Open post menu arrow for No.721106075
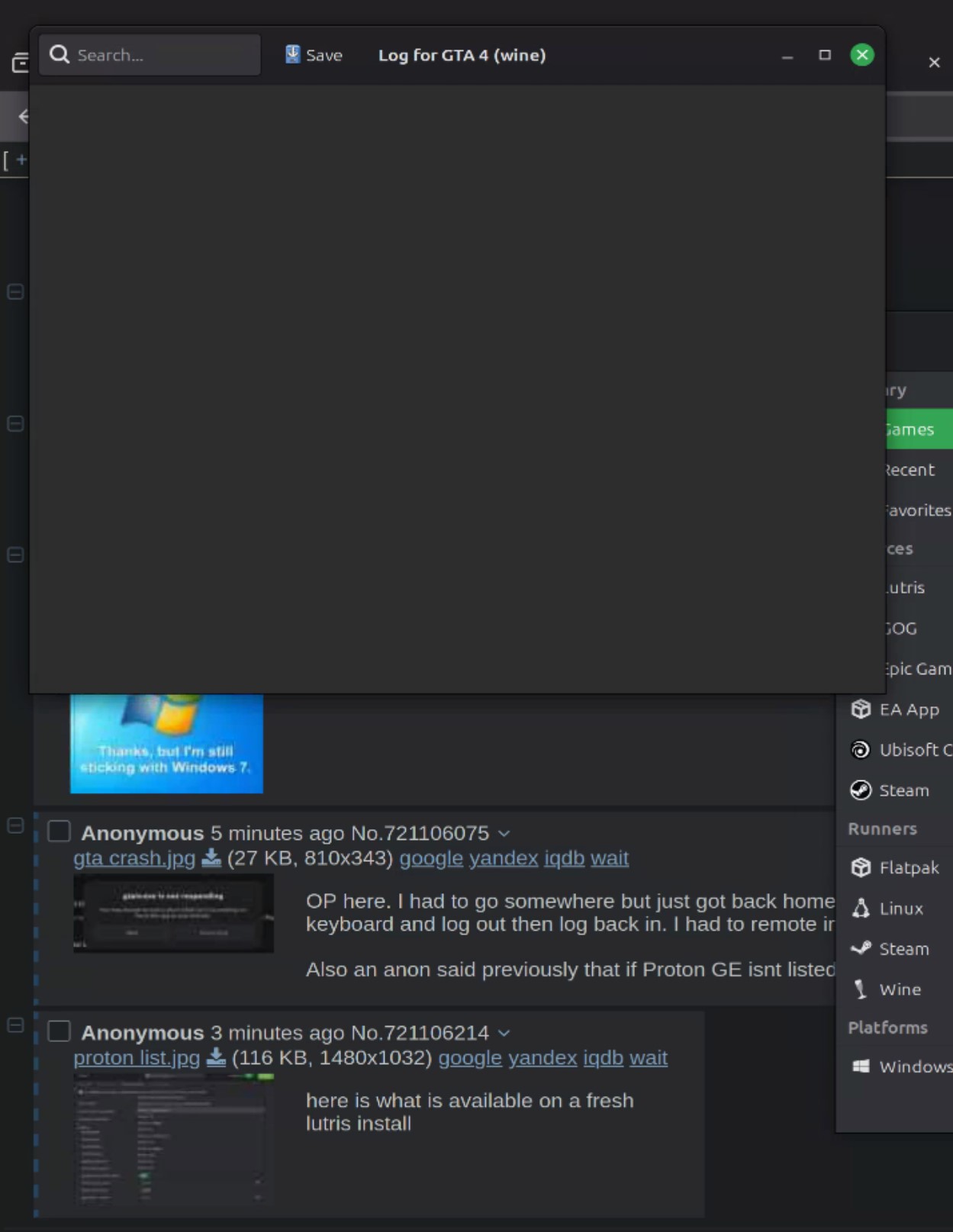Screen dimensions: 953x1232 pos(504,834)
